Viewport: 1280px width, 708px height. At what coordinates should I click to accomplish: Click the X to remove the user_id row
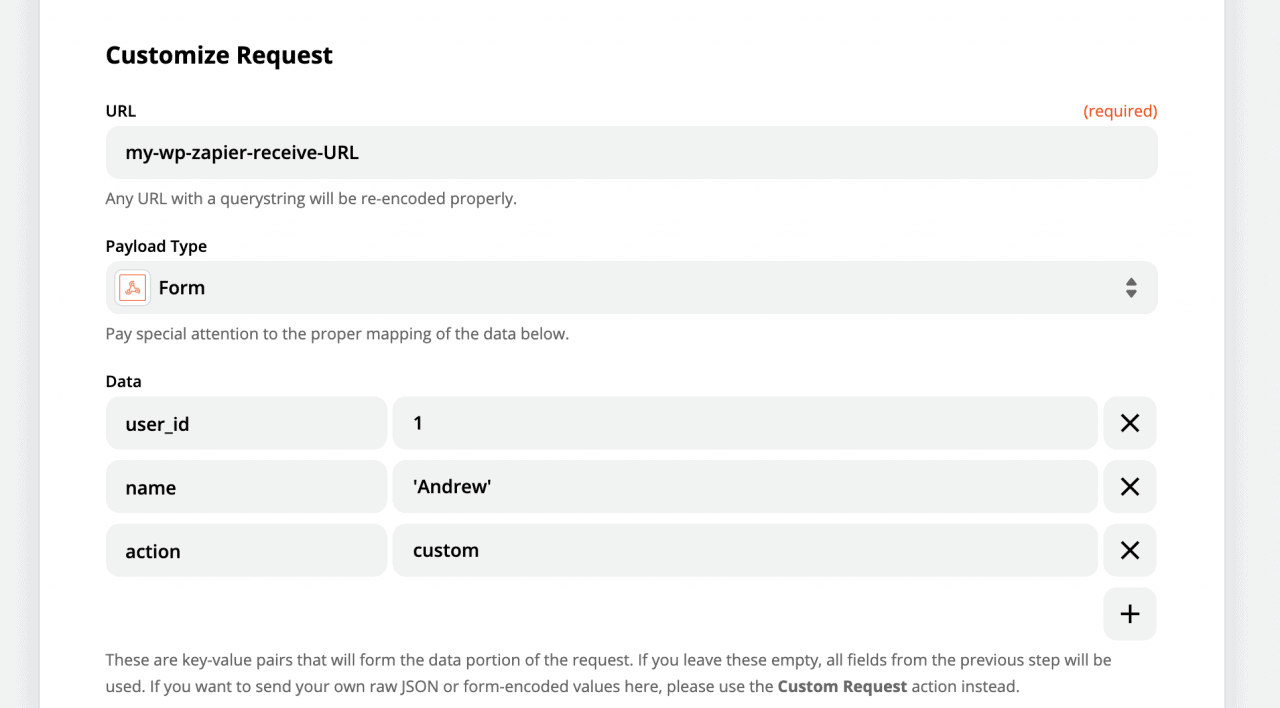[1129, 423]
